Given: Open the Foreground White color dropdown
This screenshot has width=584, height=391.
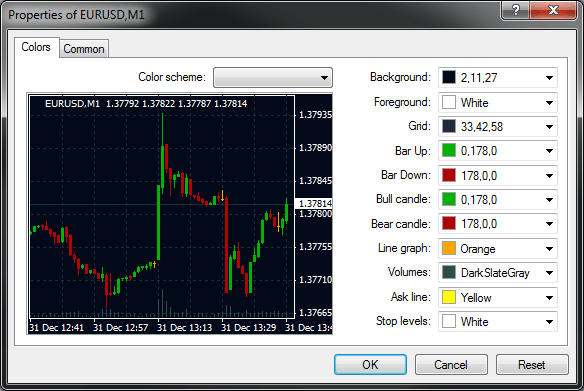Looking at the screenshot, I should (498, 102).
